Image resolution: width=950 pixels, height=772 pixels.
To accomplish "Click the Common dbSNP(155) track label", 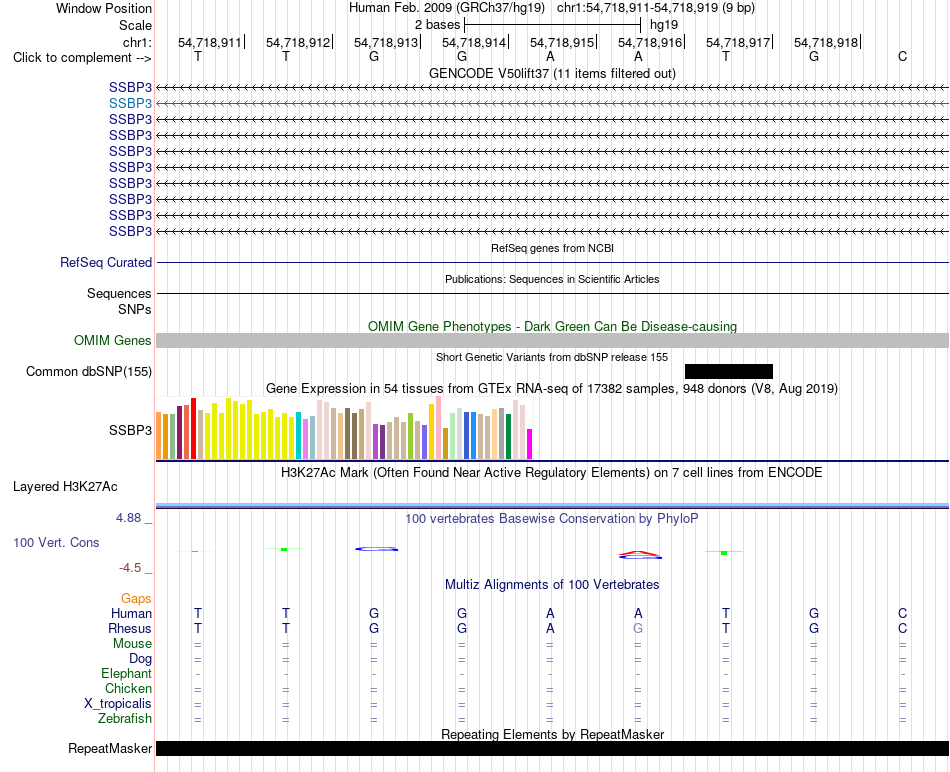I will click(x=89, y=371).
